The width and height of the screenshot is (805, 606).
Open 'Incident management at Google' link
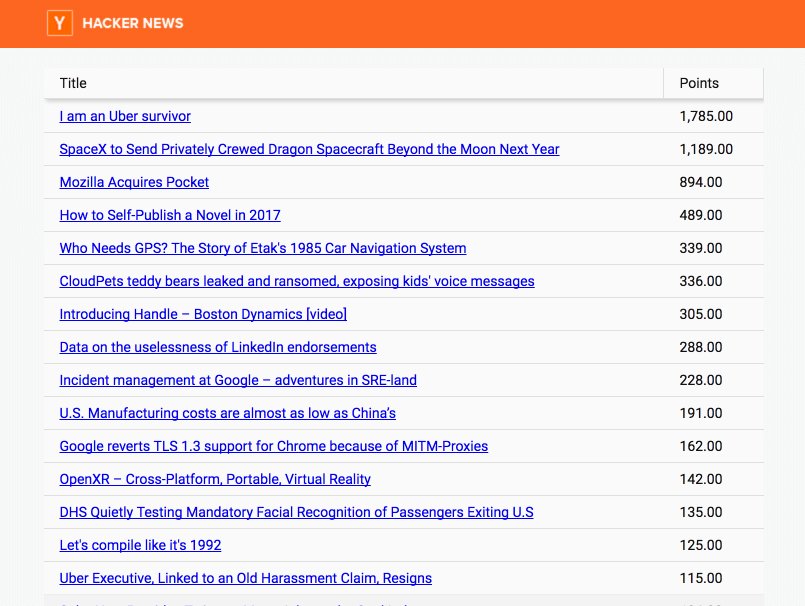[x=238, y=380]
